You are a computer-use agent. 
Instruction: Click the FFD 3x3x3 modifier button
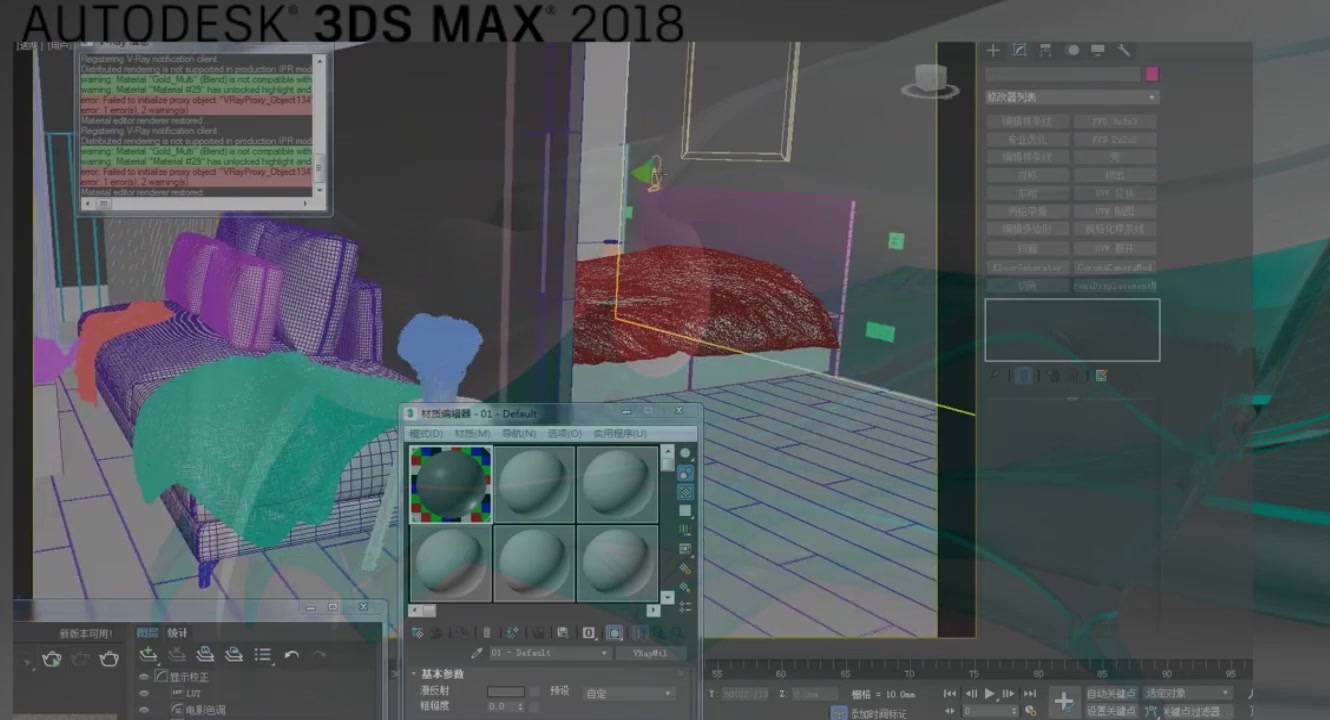[1115, 121]
